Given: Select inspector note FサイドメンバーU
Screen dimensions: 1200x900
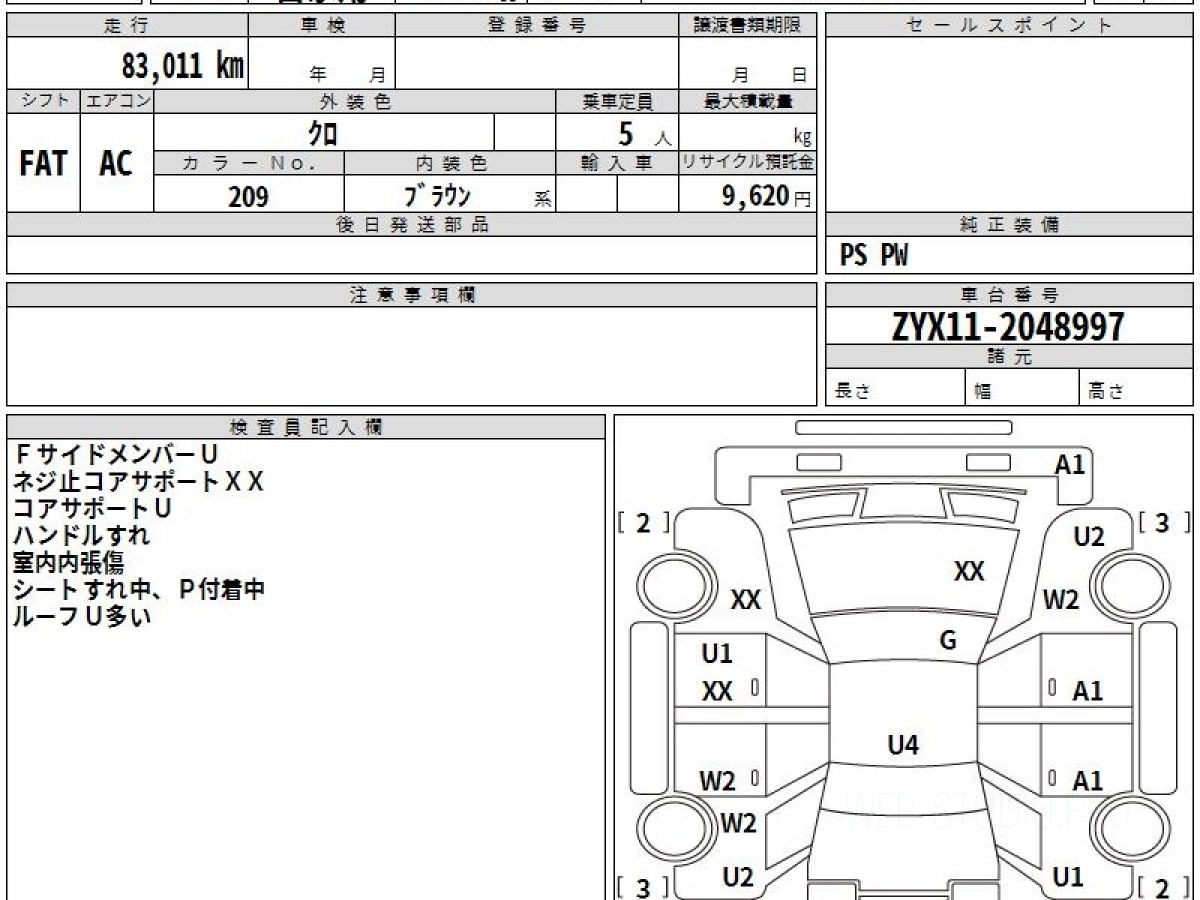Looking at the screenshot, I should click(x=115, y=455).
